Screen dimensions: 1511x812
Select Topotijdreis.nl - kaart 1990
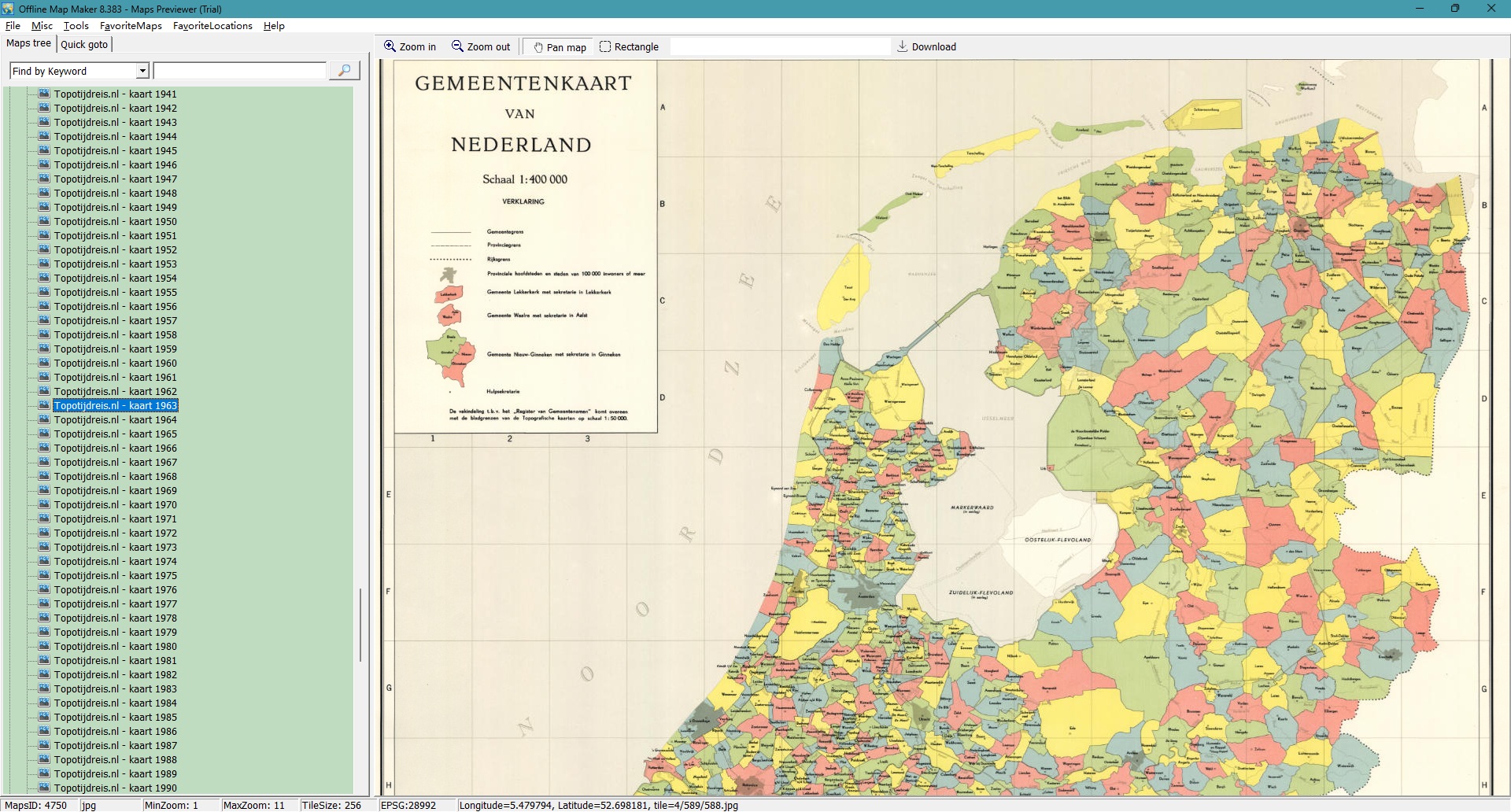[x=115, y=788]
